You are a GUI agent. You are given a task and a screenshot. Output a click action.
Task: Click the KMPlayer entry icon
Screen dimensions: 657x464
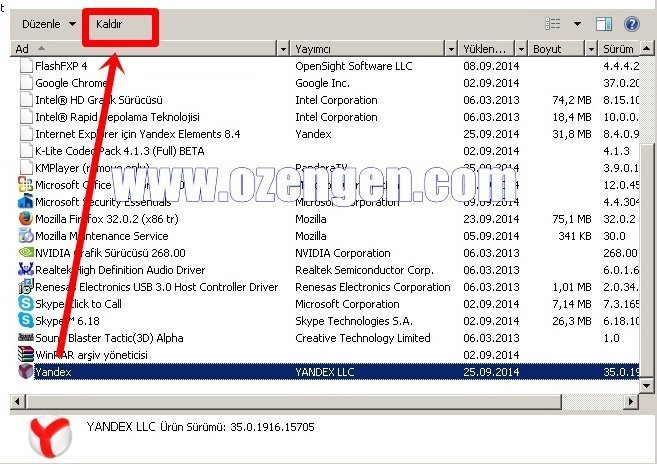coord(26,168)
